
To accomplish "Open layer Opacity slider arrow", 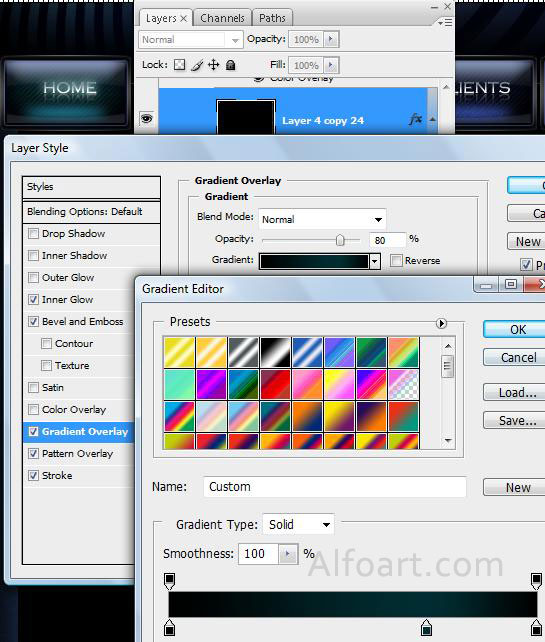I will pos(331,39).
